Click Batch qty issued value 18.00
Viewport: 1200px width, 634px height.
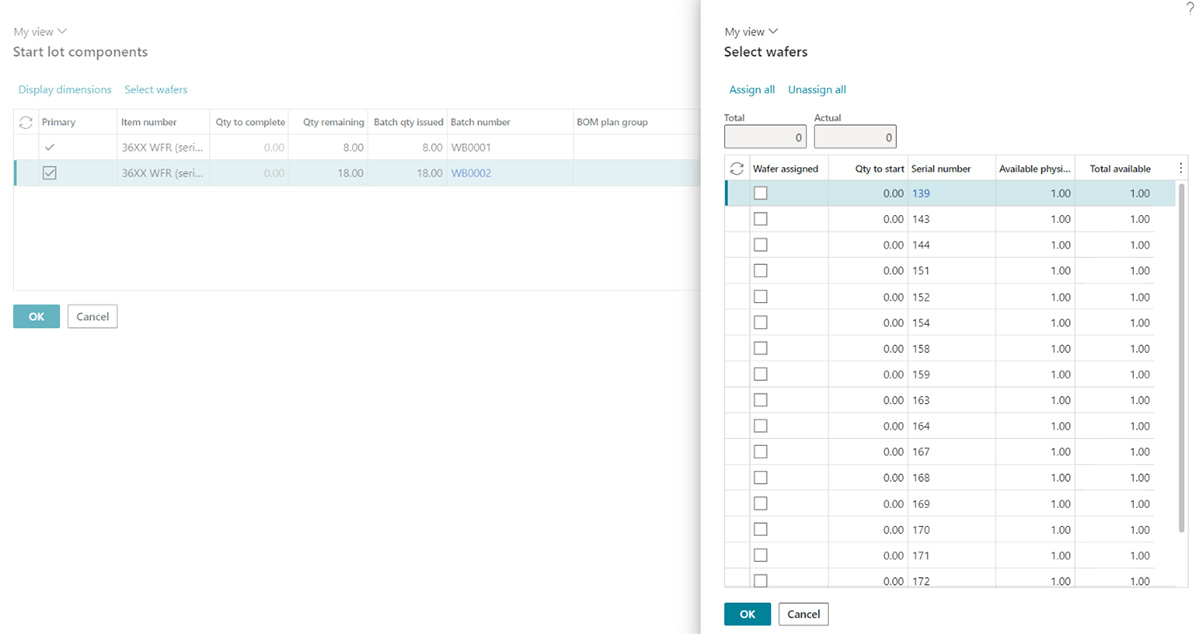pos(430,173)
